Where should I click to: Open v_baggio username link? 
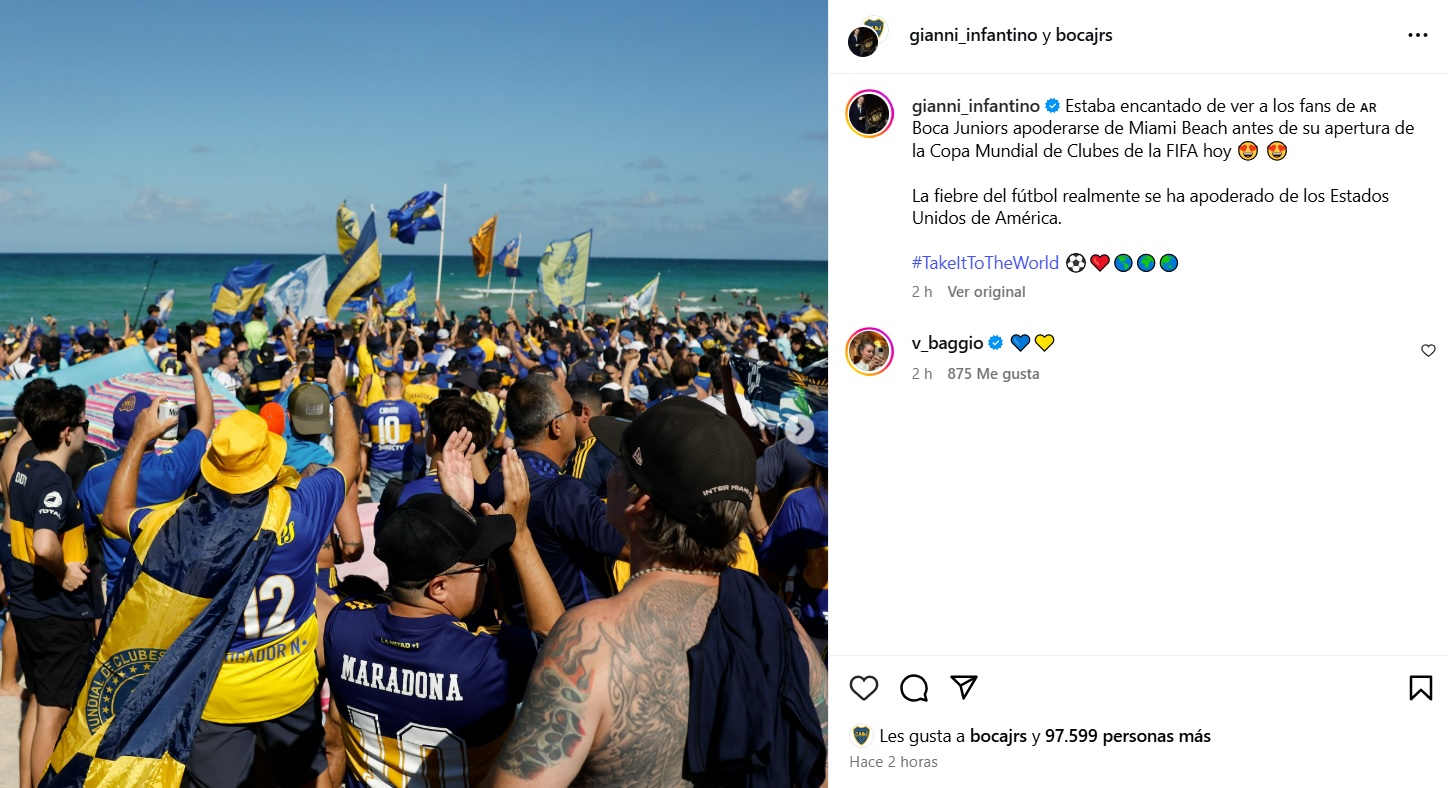tap(947, 343)
